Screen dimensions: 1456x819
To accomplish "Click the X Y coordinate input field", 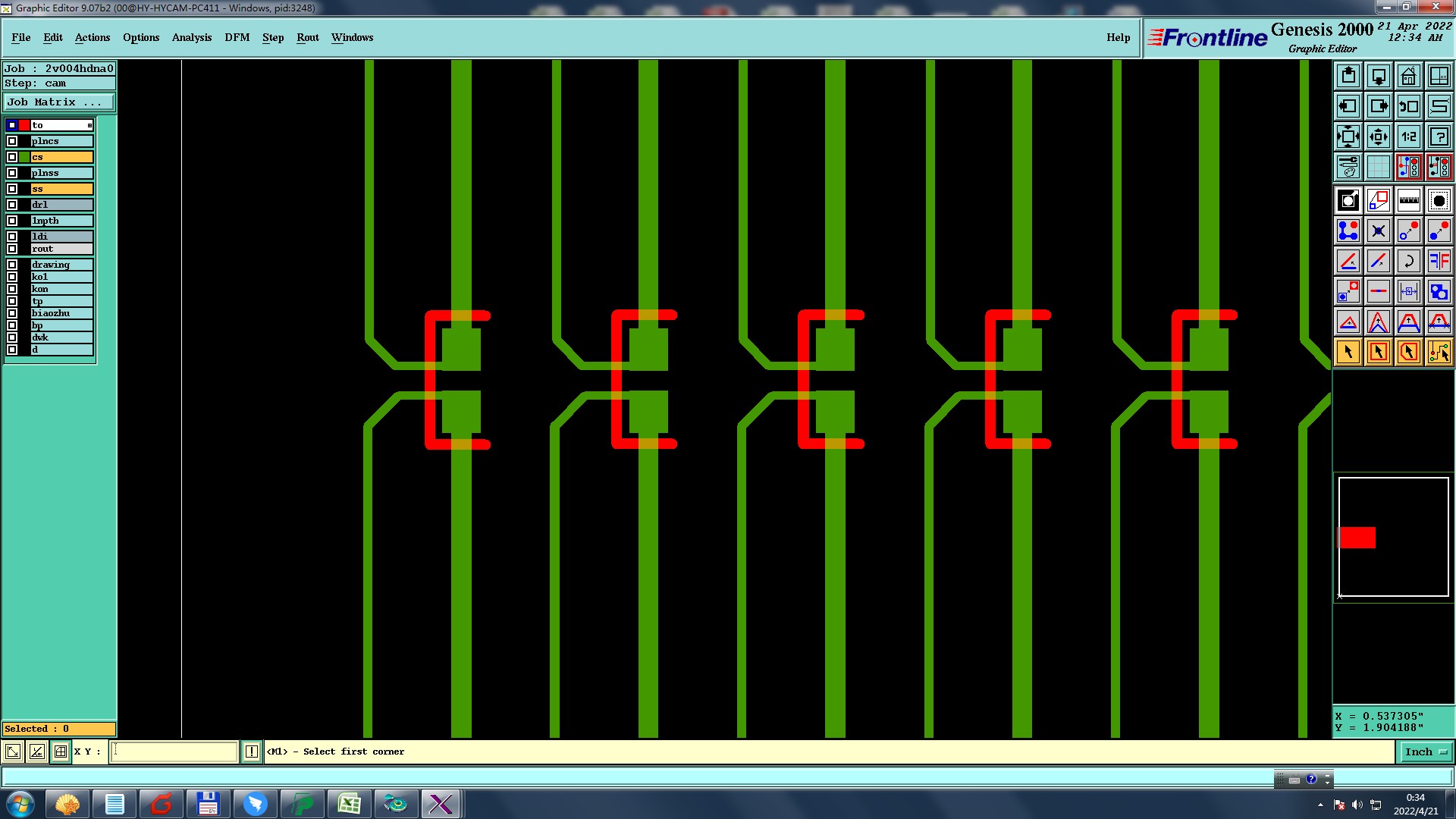I will click(x=175, y=752).
